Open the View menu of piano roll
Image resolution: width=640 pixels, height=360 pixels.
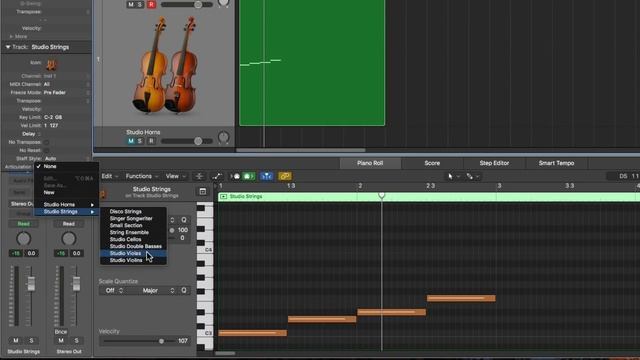[176, 176]
